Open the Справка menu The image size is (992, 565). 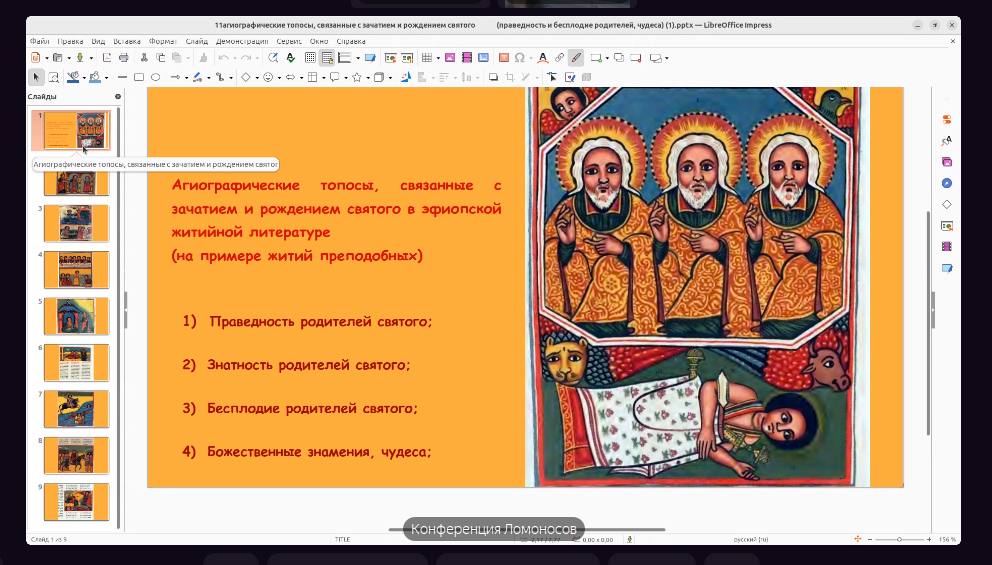351,41
